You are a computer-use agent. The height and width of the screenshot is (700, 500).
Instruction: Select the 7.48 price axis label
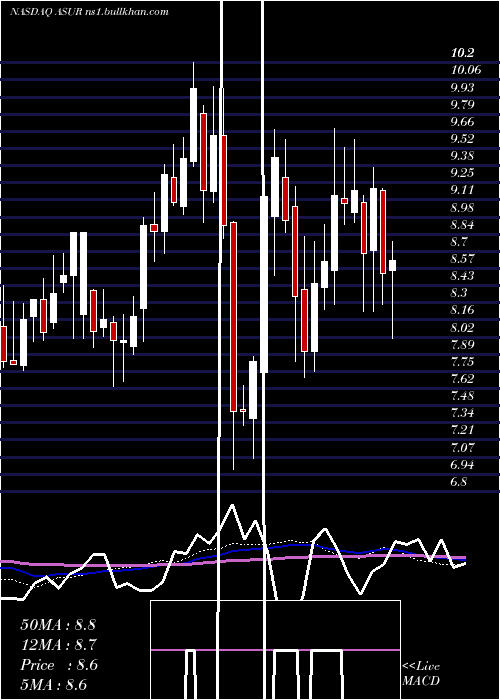tap(462, 396)
